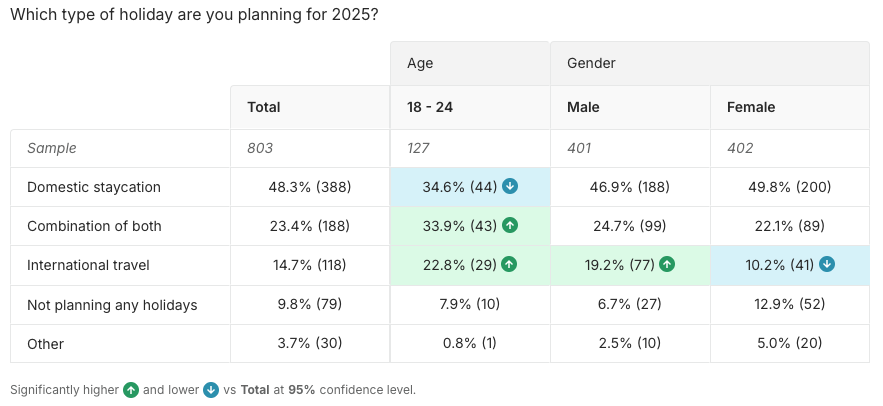Click the up arrow beside 33.9% (43)
Screen dimensions: 883x406
[x=509, y=226]
